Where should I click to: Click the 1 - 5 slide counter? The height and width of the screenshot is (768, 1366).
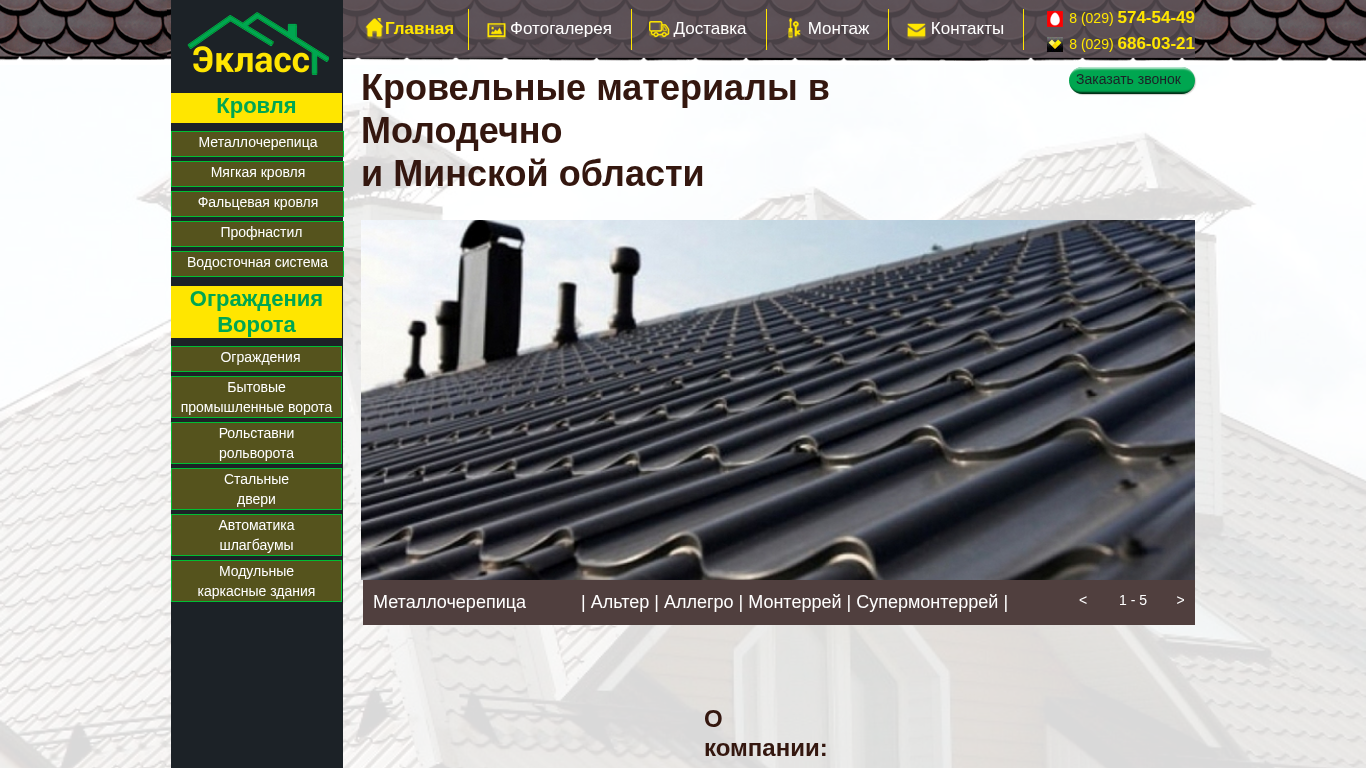pos(1133,600)
